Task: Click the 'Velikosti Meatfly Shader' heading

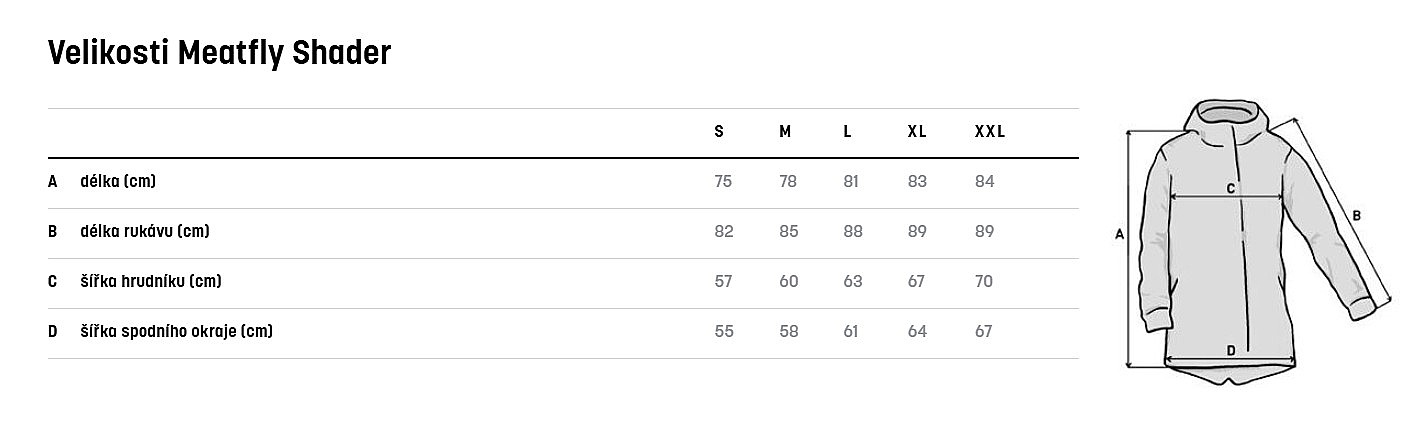Action: click(219, 53)
